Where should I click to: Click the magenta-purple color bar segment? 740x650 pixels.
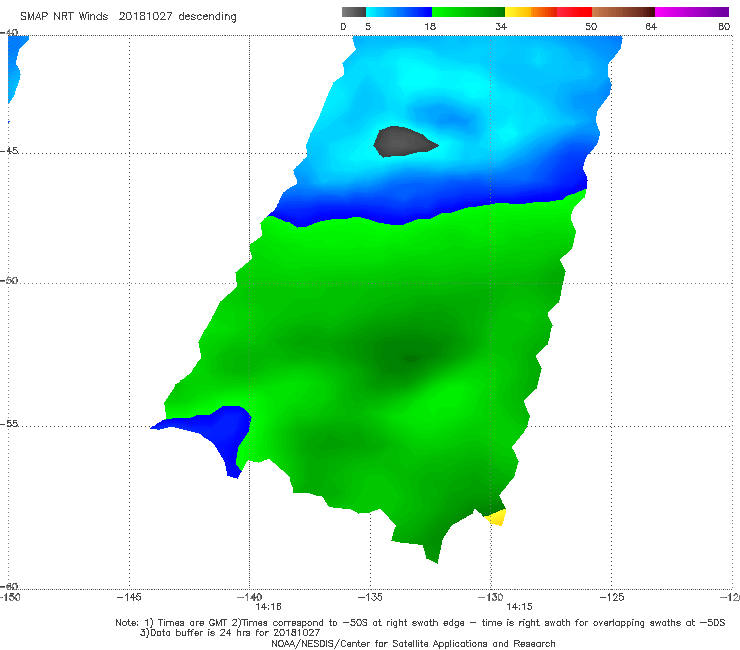pos(692,12)
